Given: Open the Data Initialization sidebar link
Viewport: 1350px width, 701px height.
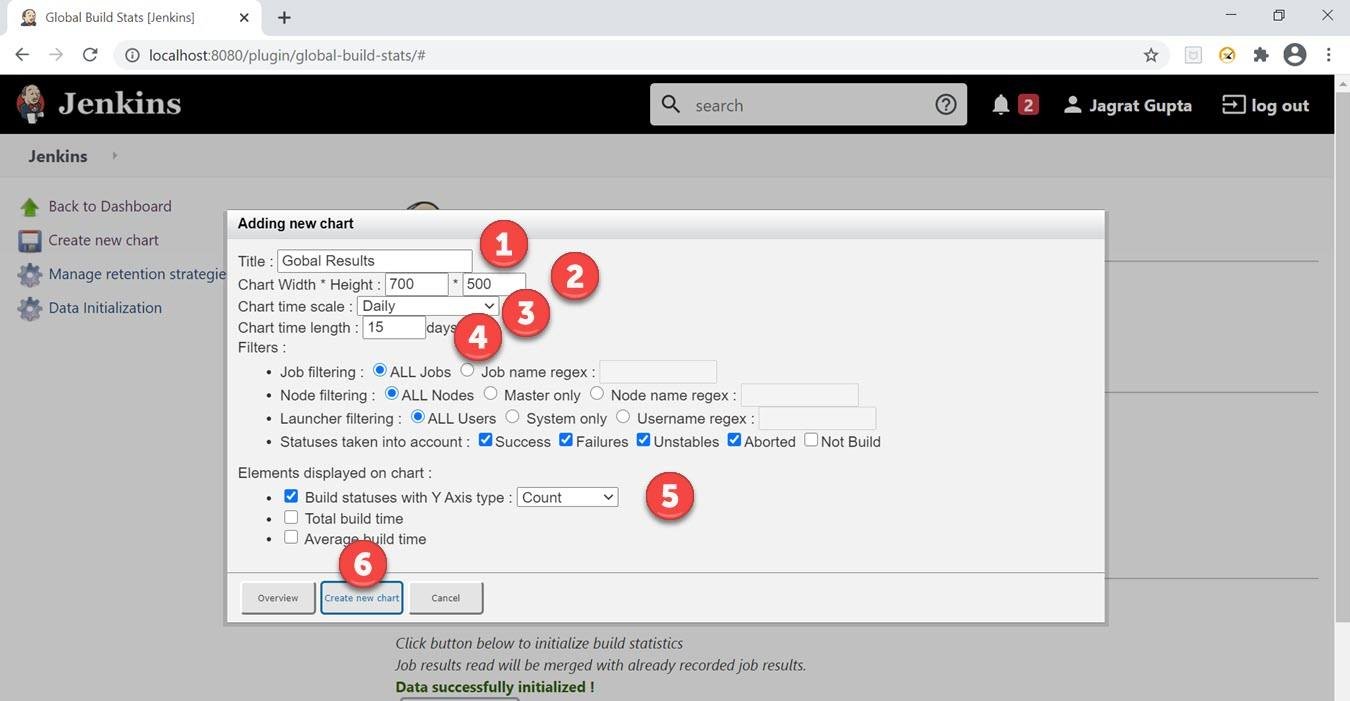Looking at the screenshot, I should [105, 308].
